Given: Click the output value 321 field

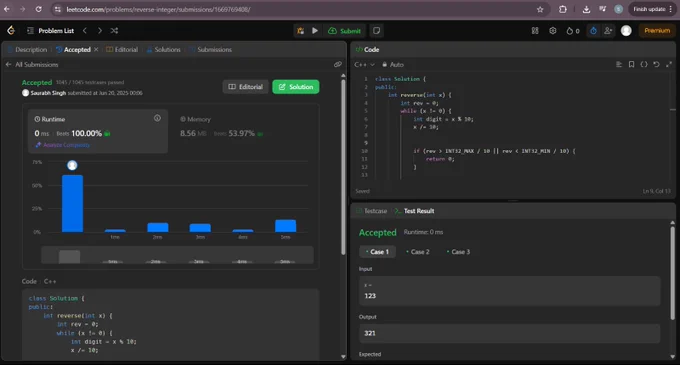Looking at the screenshot, I should [510, 333].
